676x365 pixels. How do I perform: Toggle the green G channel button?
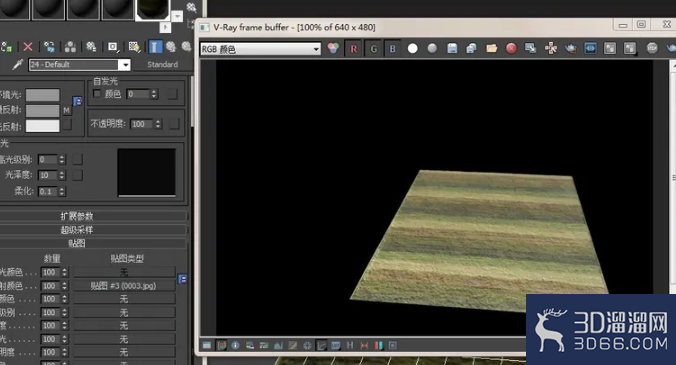click(x=373, y=49)
